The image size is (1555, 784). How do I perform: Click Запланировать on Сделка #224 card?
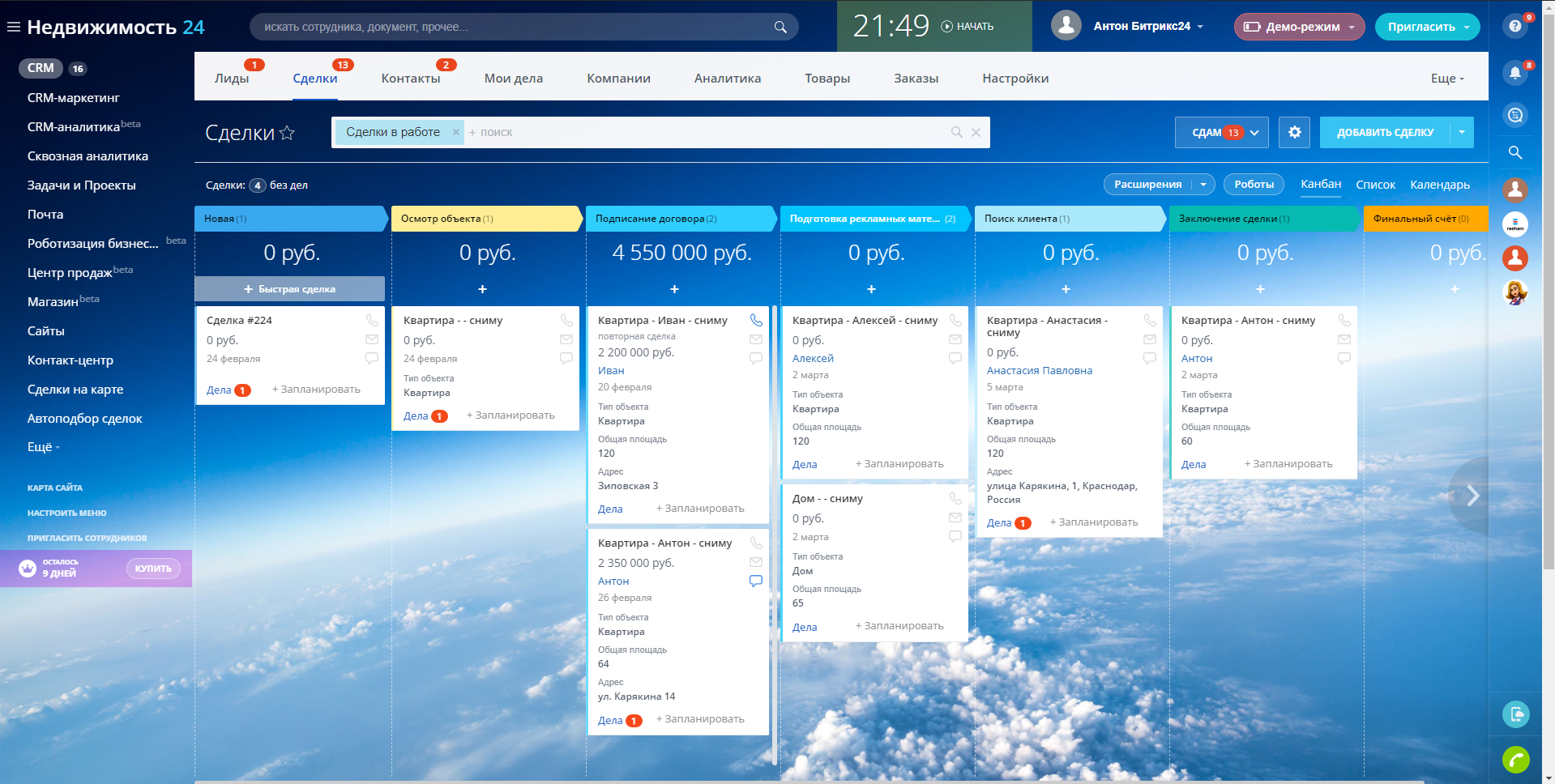point(316,390)
